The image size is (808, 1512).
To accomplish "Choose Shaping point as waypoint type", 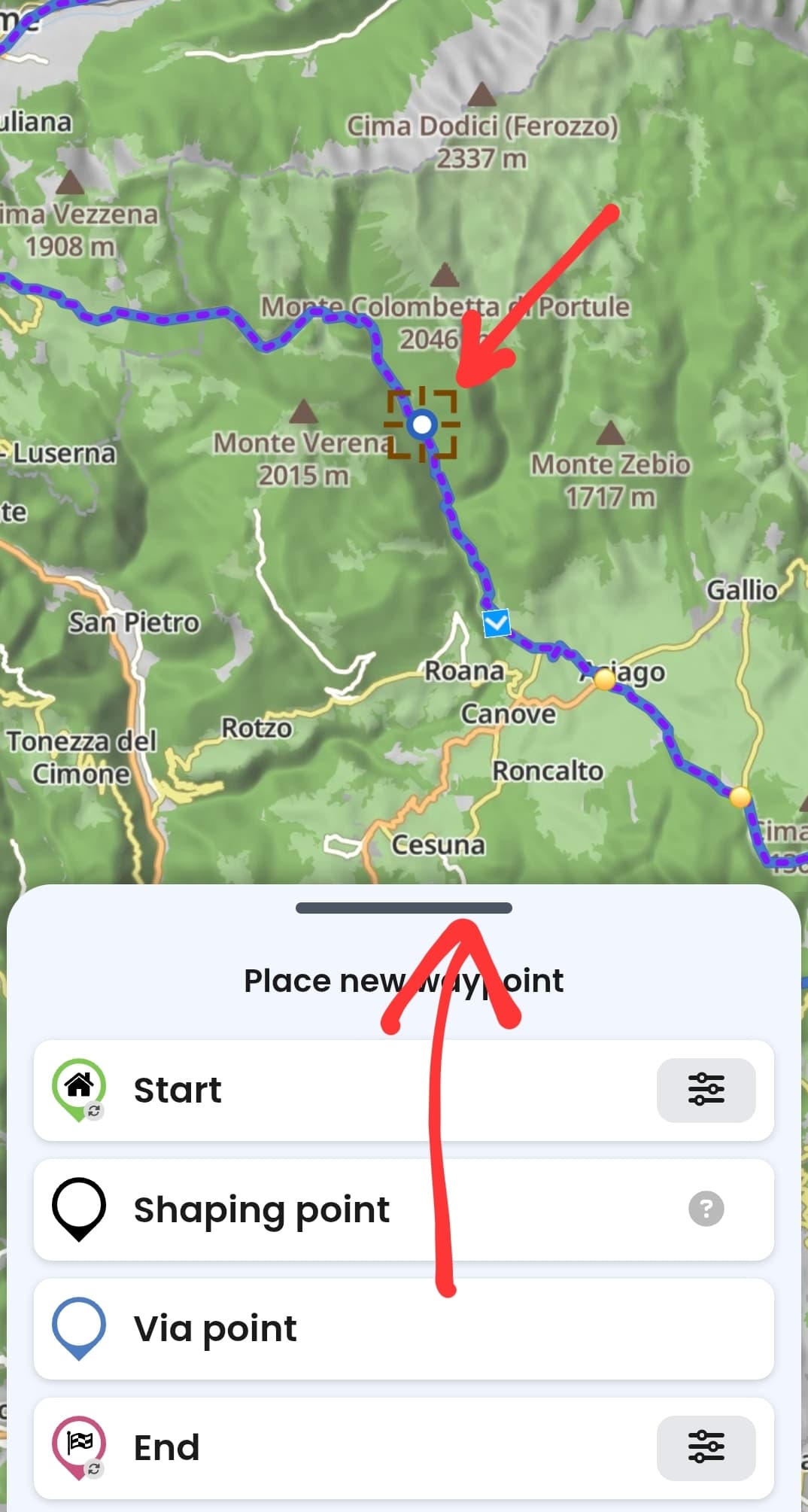I will pyautogui.click(x=404, y=1209).
